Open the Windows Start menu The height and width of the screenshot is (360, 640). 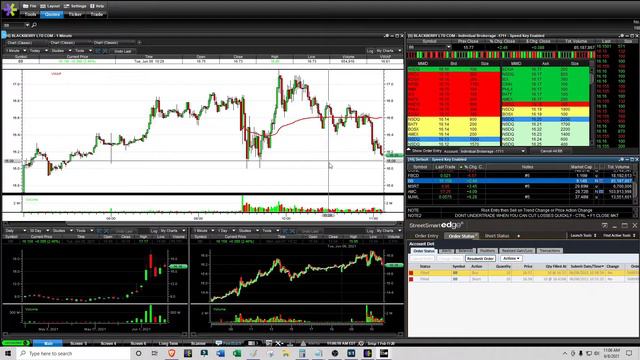[x=7, y=353]
